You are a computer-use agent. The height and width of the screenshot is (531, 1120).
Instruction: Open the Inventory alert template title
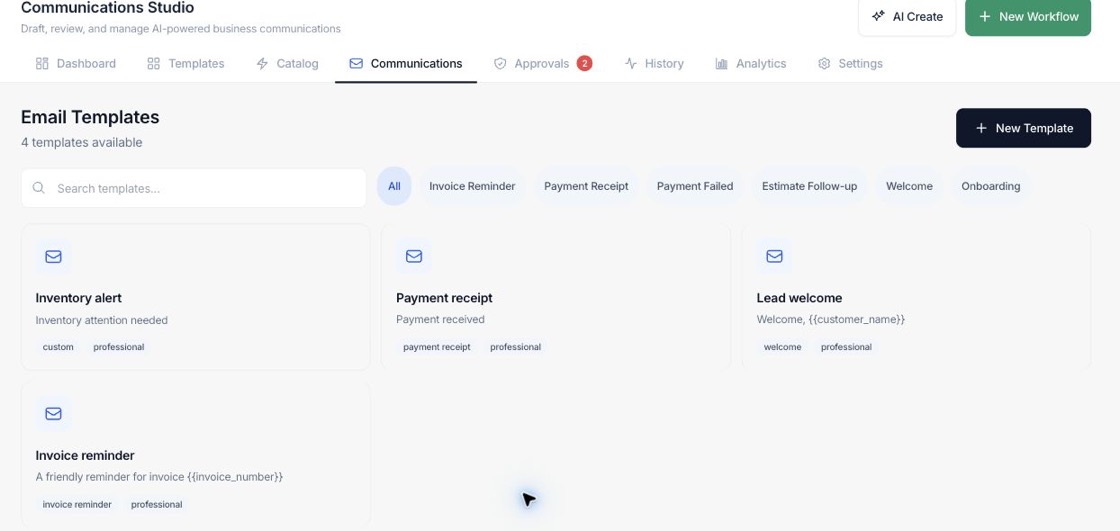click(79, 298)
